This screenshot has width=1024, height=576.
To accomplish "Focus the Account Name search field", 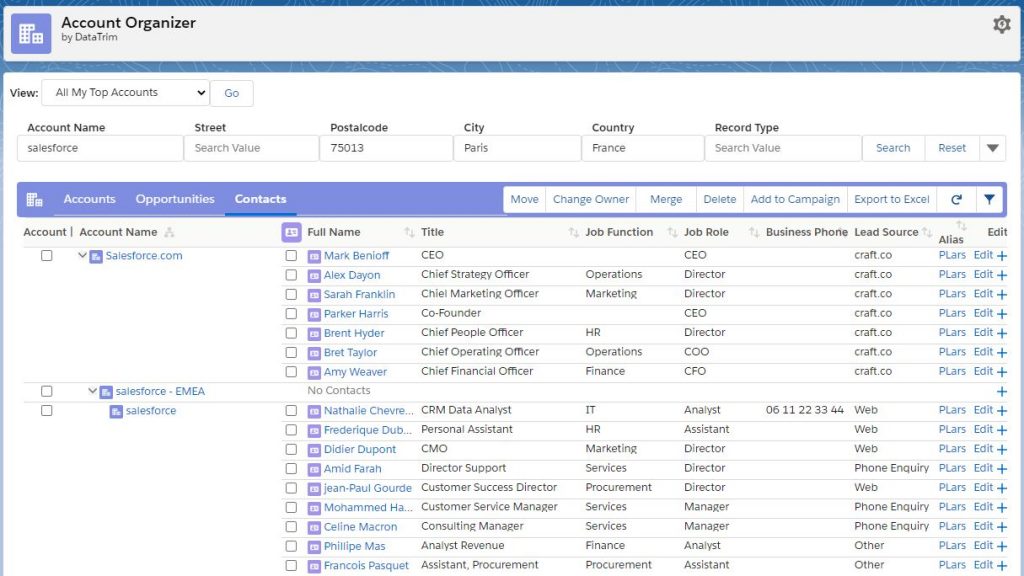I will 100,148.
